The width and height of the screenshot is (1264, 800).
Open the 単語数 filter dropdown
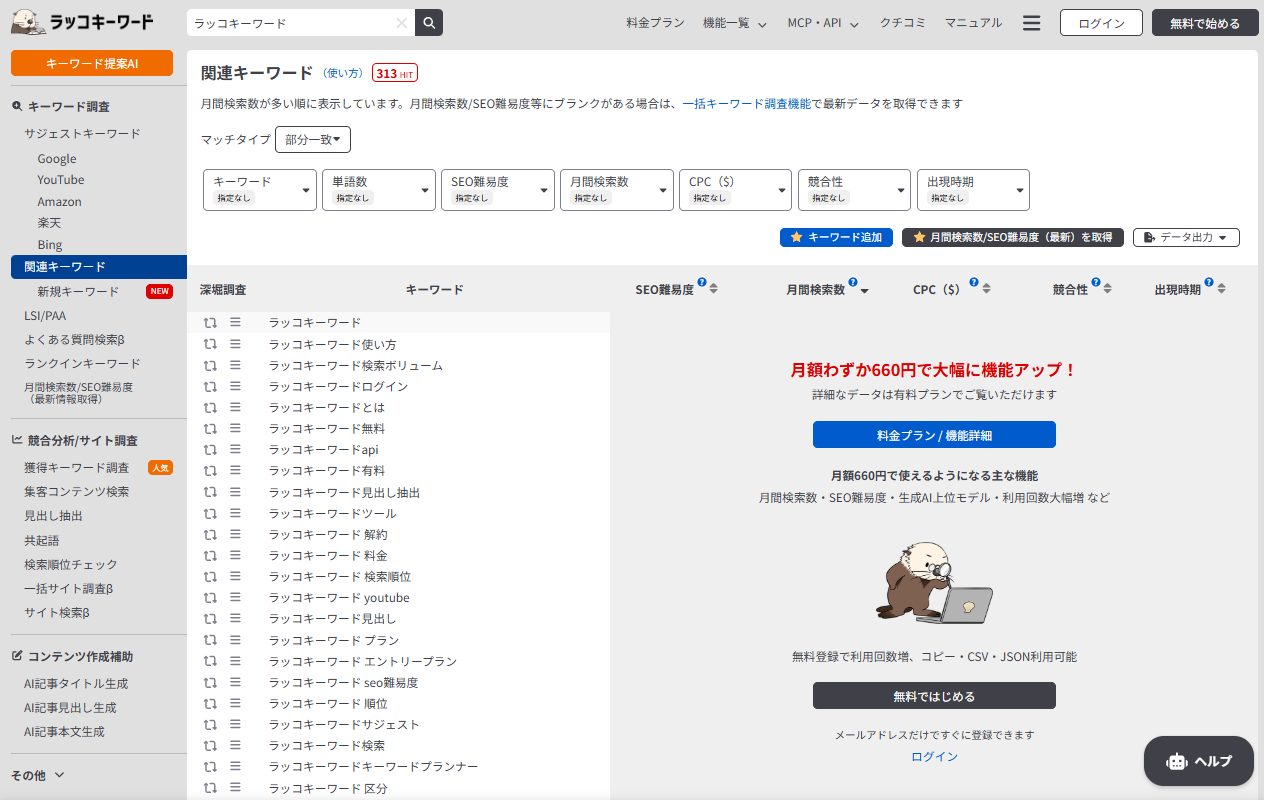379,190
